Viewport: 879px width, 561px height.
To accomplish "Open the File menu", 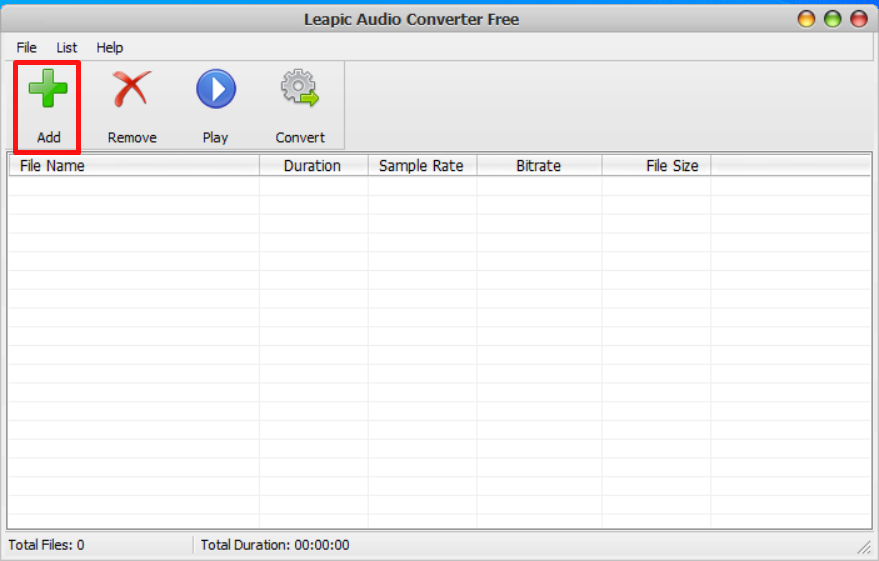I will (26, 48).
